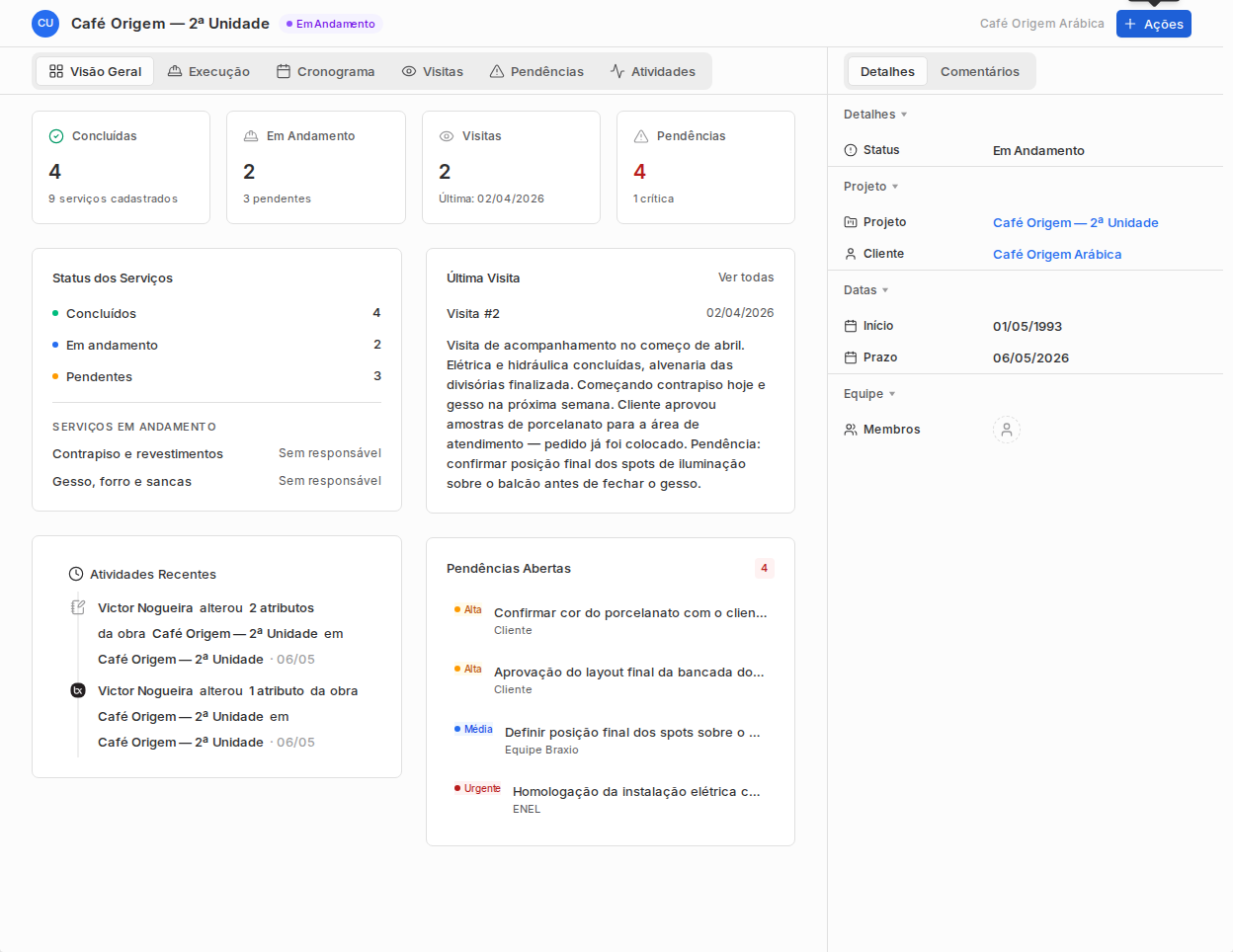
Task: Click the Pendências card warning icon
Action: click(641, 136)
